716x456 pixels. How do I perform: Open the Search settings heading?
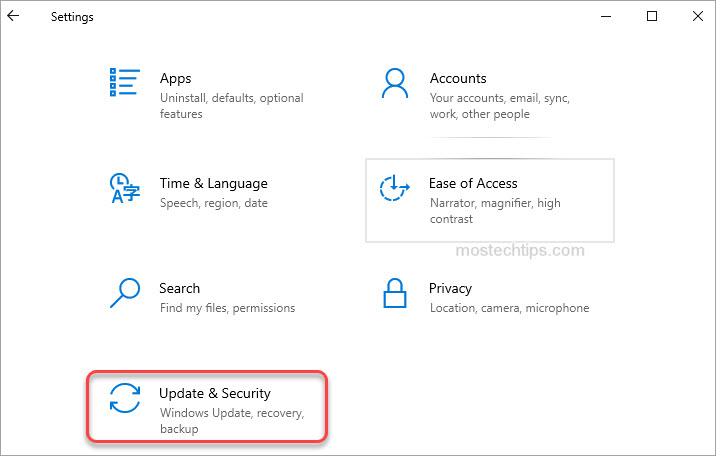tap(179, 288)
